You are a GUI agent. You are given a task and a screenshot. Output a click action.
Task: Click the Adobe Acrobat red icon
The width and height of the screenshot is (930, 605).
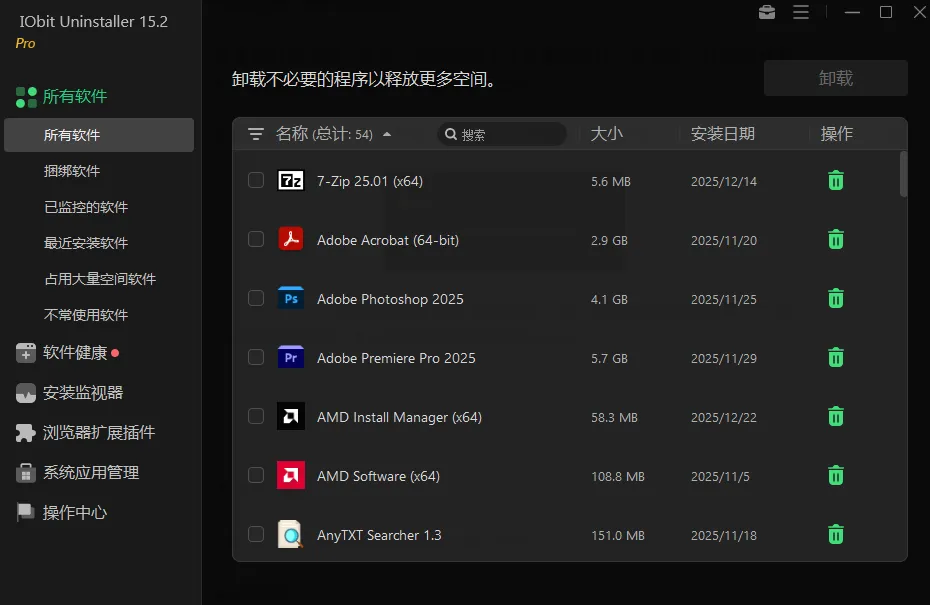click(x=291, y=239)
